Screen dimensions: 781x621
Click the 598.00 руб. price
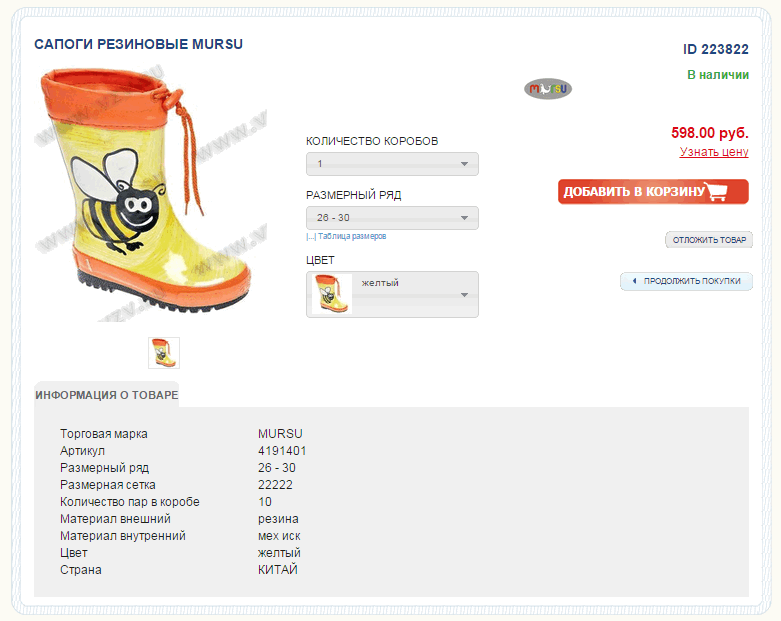coord(710,132)
